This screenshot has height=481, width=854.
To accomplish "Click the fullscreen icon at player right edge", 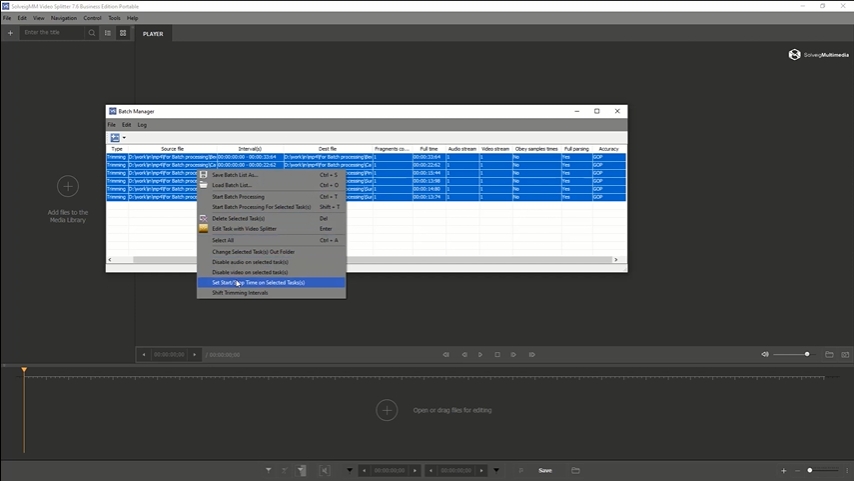I will [x=845, y=355].
